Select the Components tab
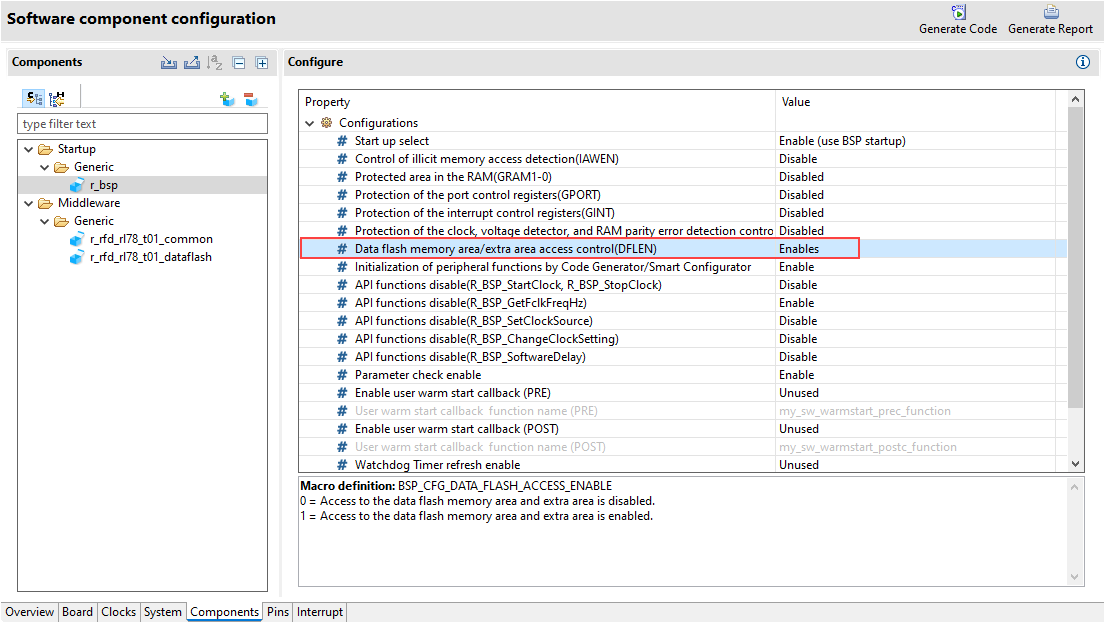Screen dimensions: 1104x624 click(x=225, y=612)
